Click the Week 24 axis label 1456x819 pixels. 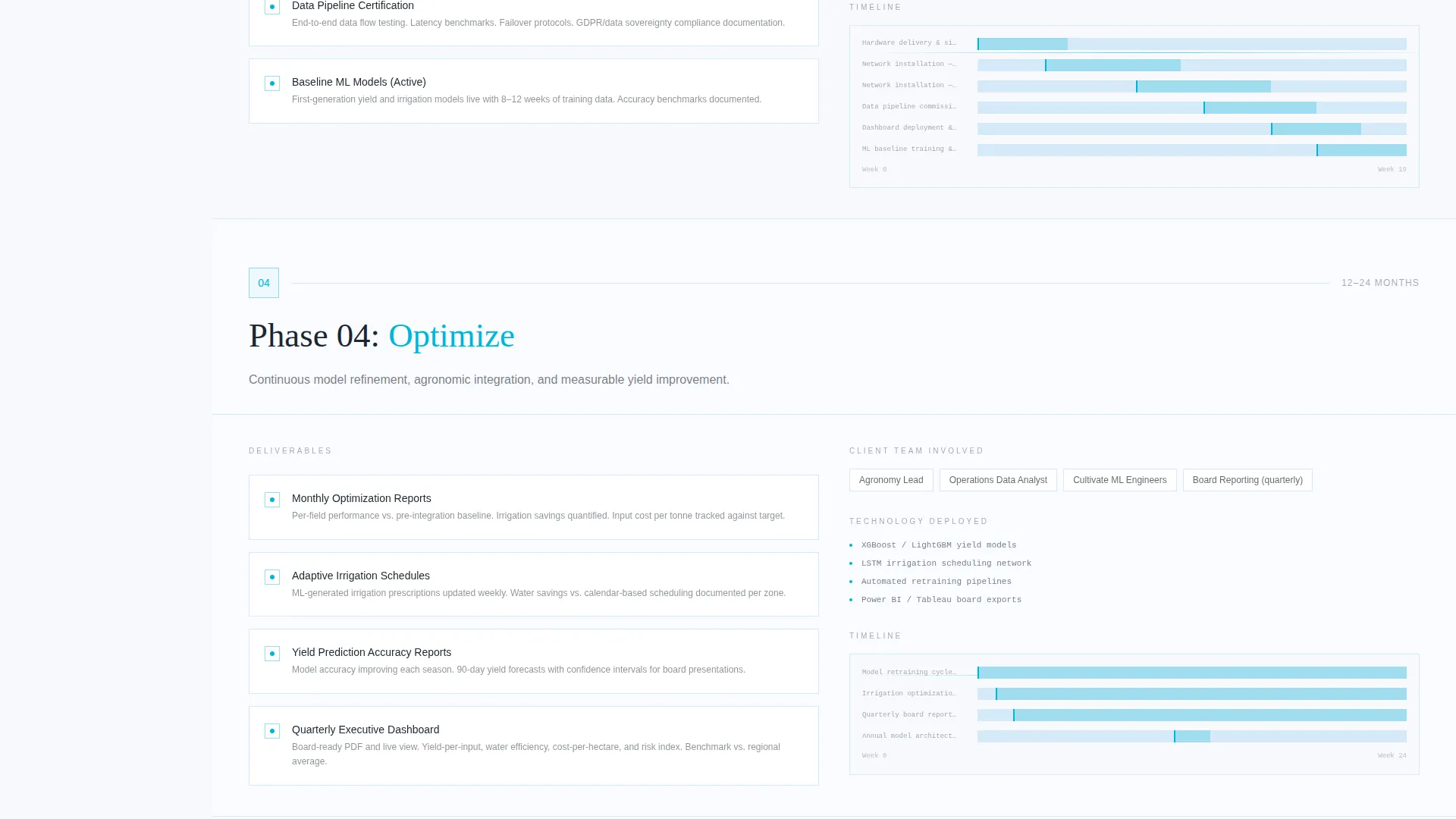(1392, 756)
